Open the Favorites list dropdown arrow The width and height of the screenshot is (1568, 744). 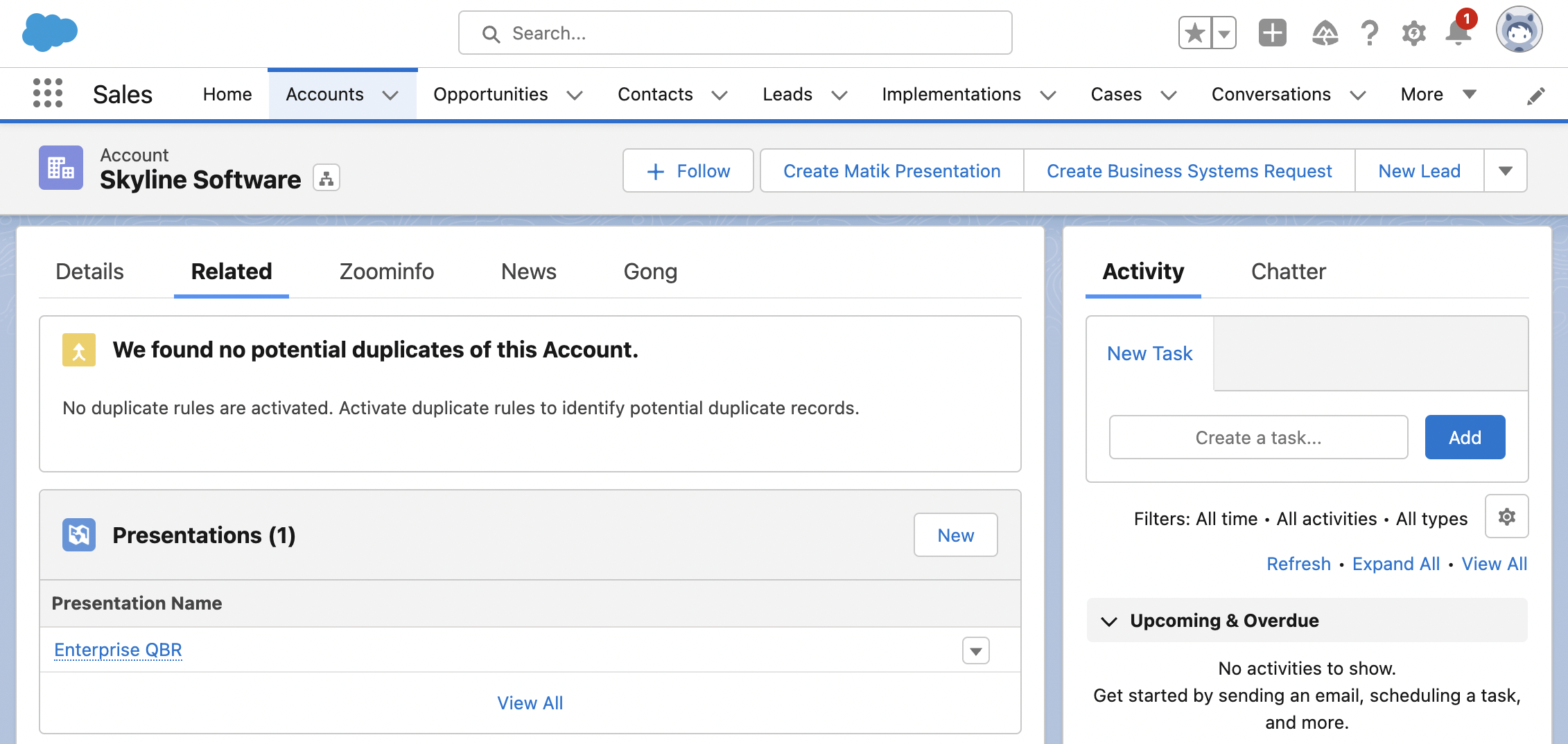[x=1224, y=33]
